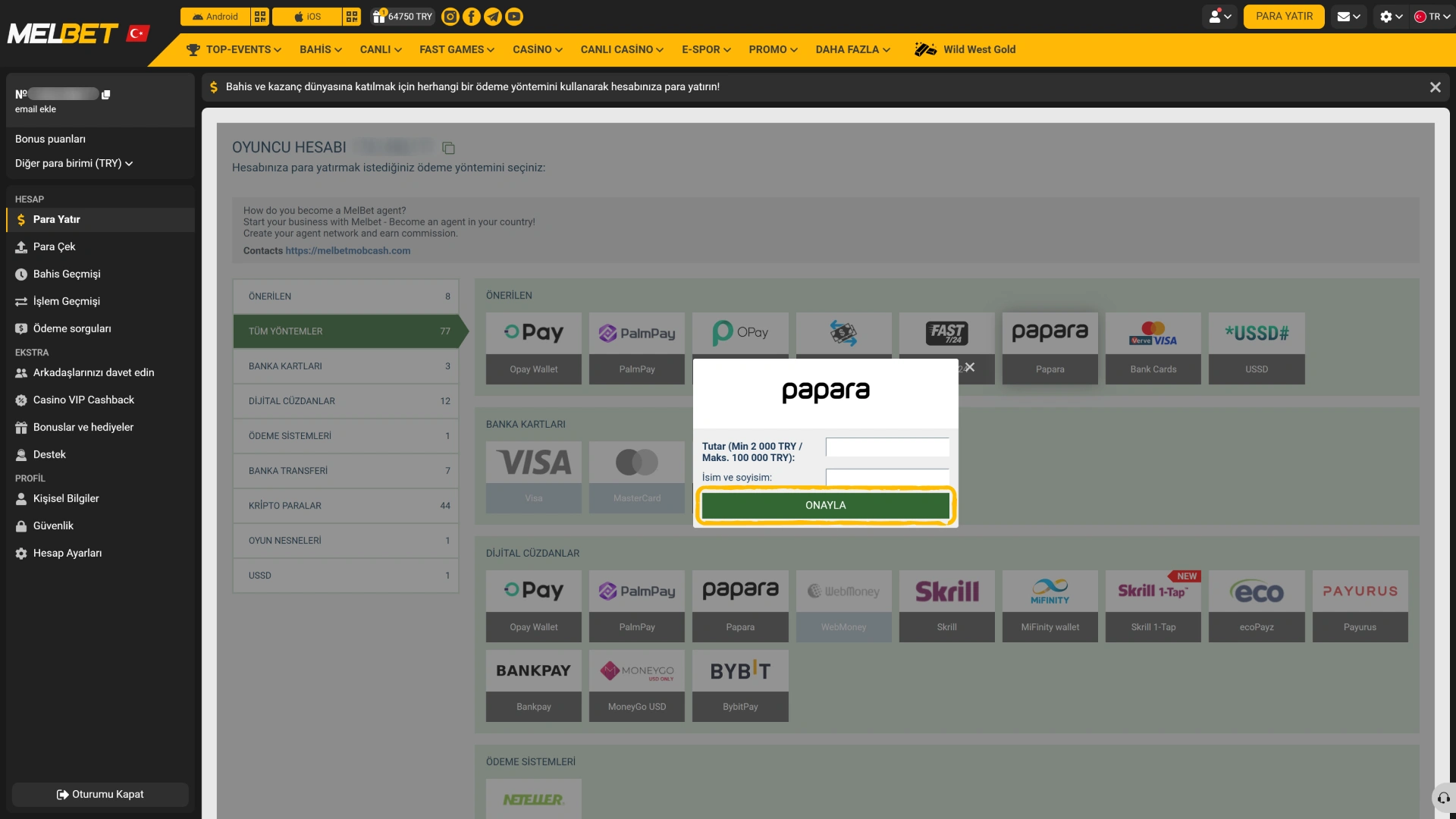Choose the ecoPayz payment tile
This screenshot has width=1456, height=819.
[x=1257, y=607]
